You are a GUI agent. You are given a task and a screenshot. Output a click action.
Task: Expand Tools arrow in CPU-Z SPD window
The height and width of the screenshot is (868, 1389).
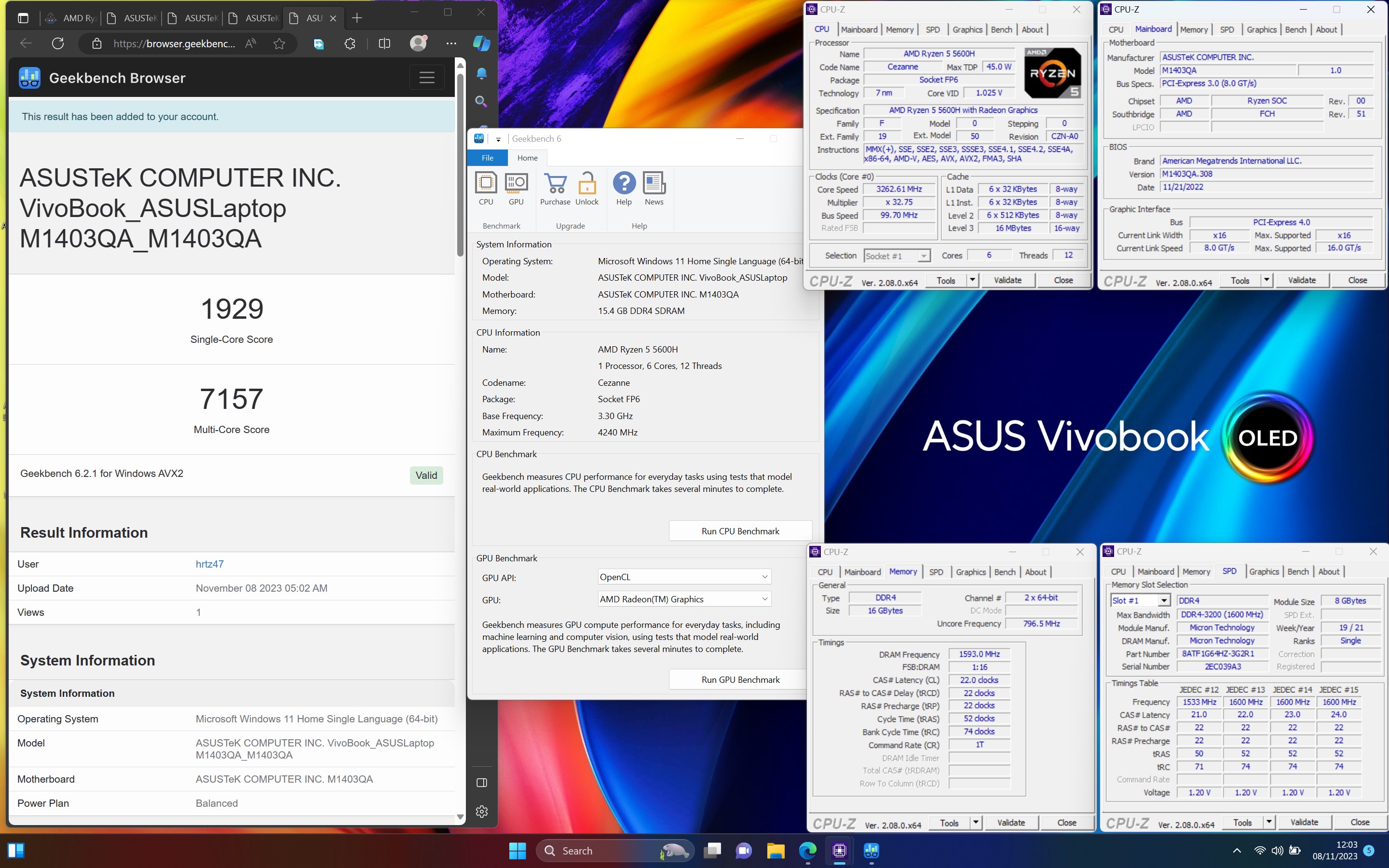pyautogui.click(x=1269, y=823)
